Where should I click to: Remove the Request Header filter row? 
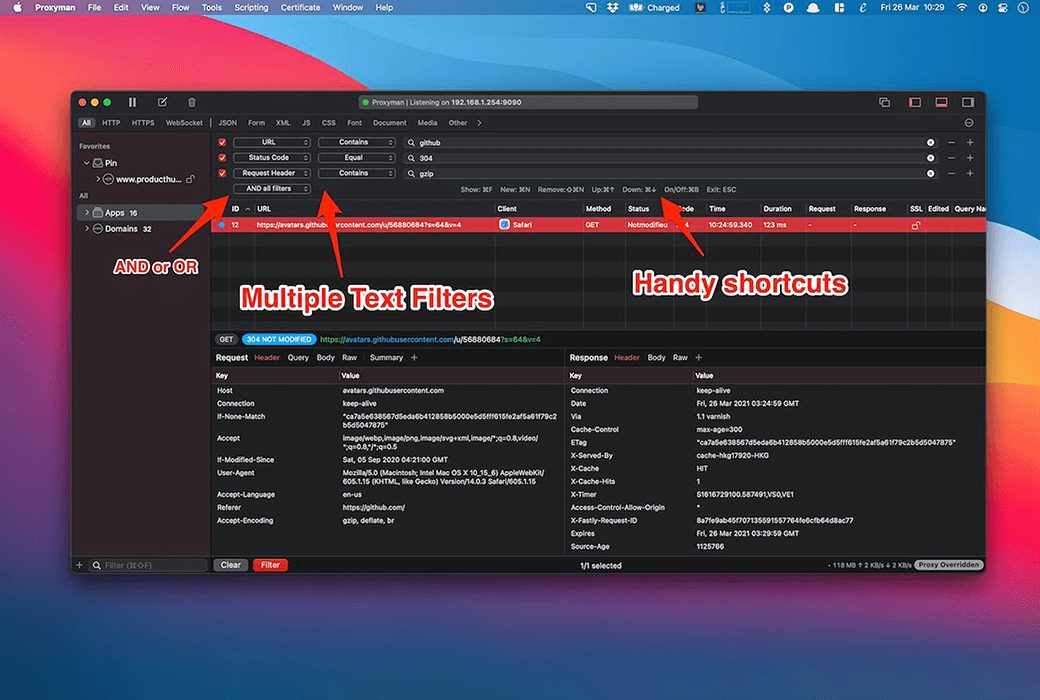(x=952, y=173)
